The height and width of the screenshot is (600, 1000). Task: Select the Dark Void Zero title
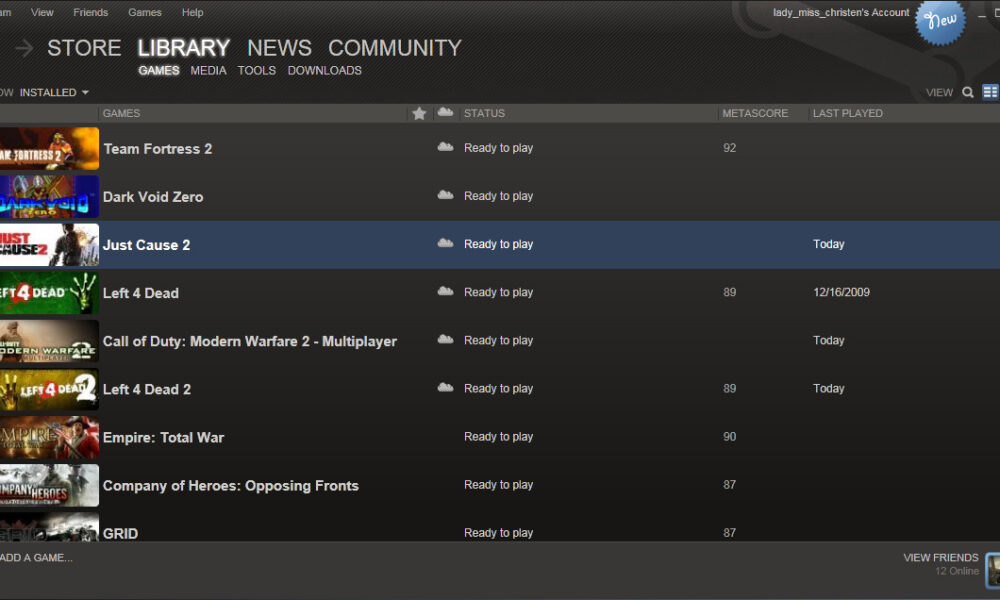click(x=153, y=196)
